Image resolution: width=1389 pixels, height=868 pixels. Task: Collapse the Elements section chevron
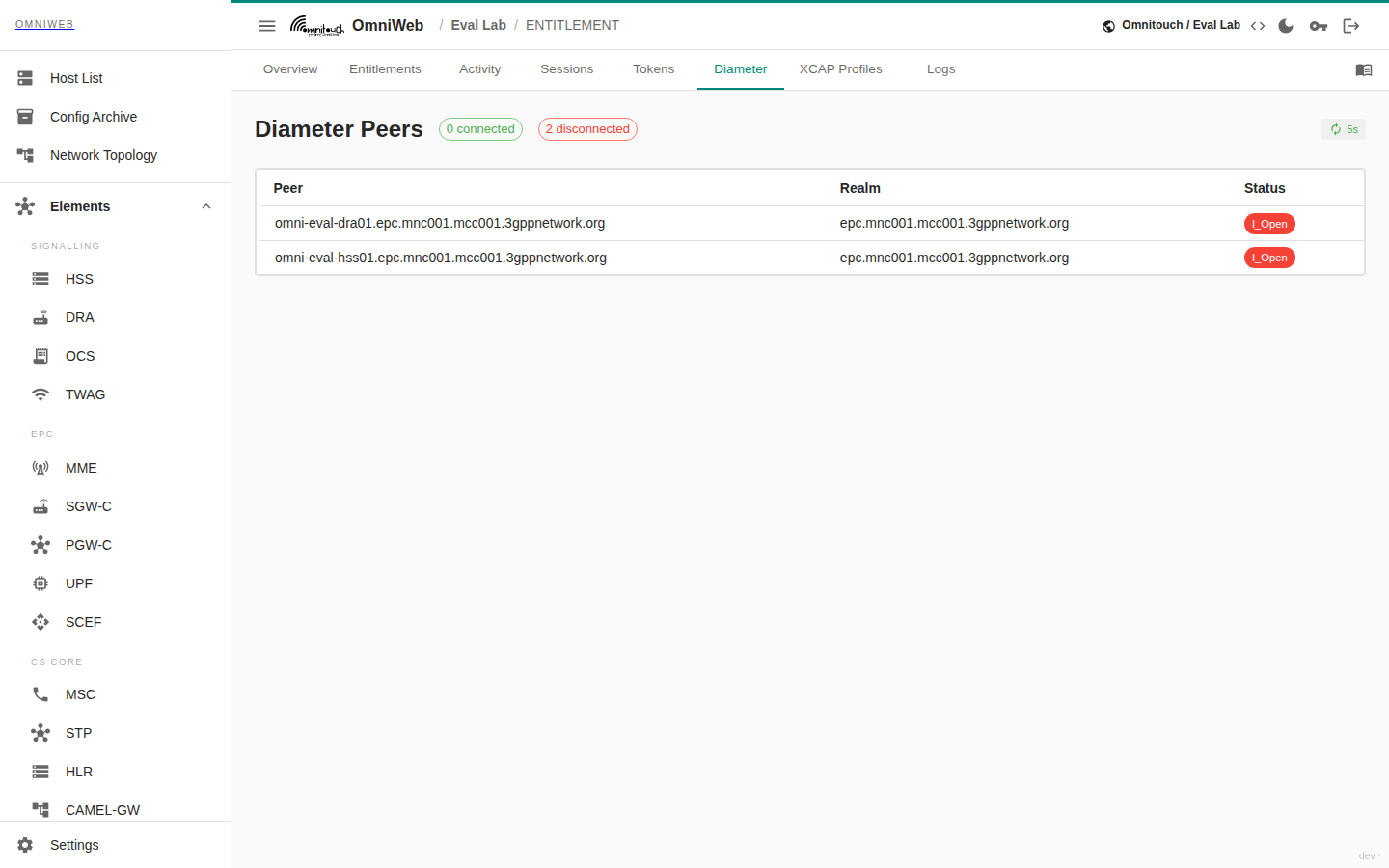coord(206,206)
